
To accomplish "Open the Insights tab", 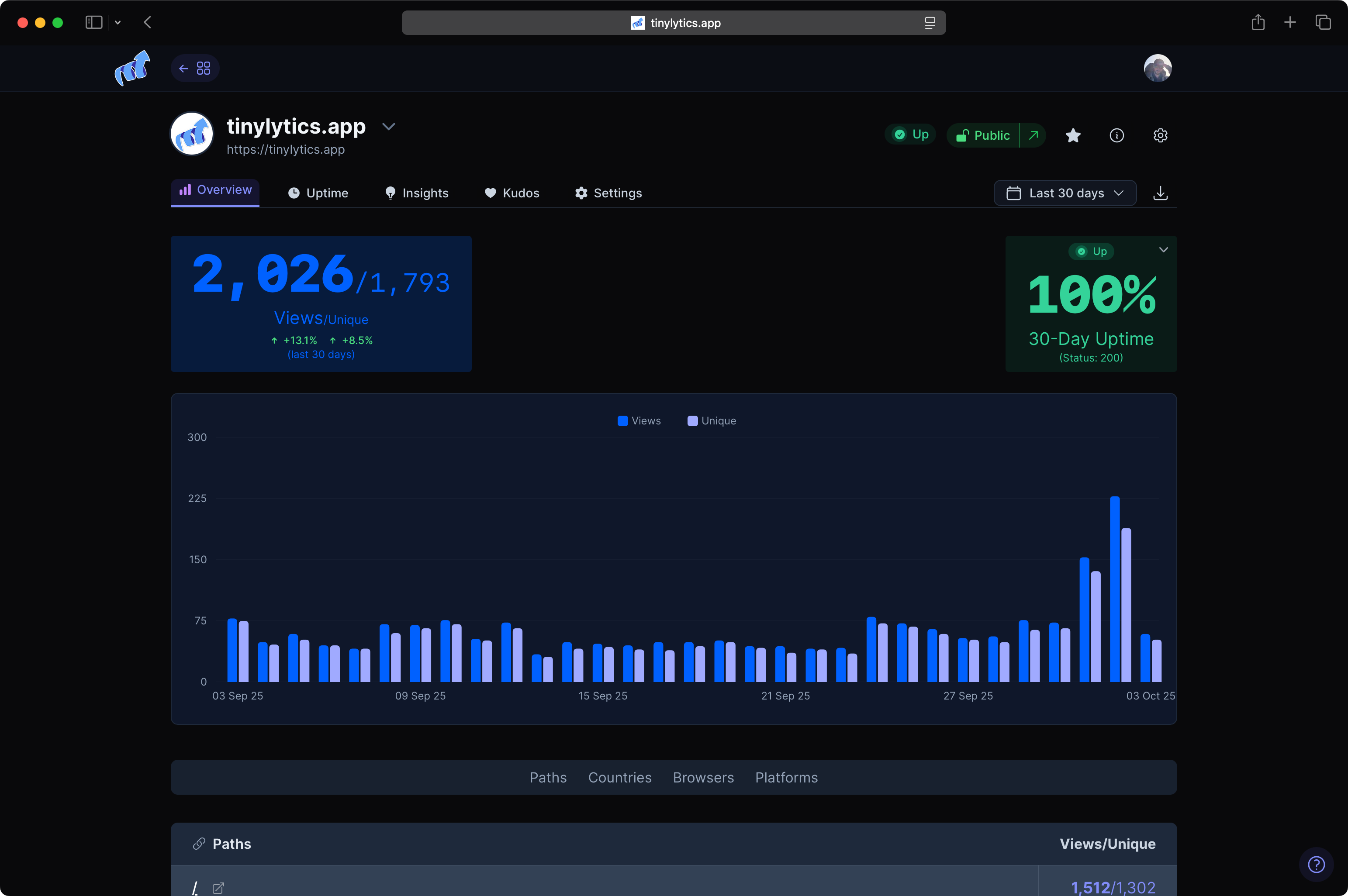I will (416, 193).
